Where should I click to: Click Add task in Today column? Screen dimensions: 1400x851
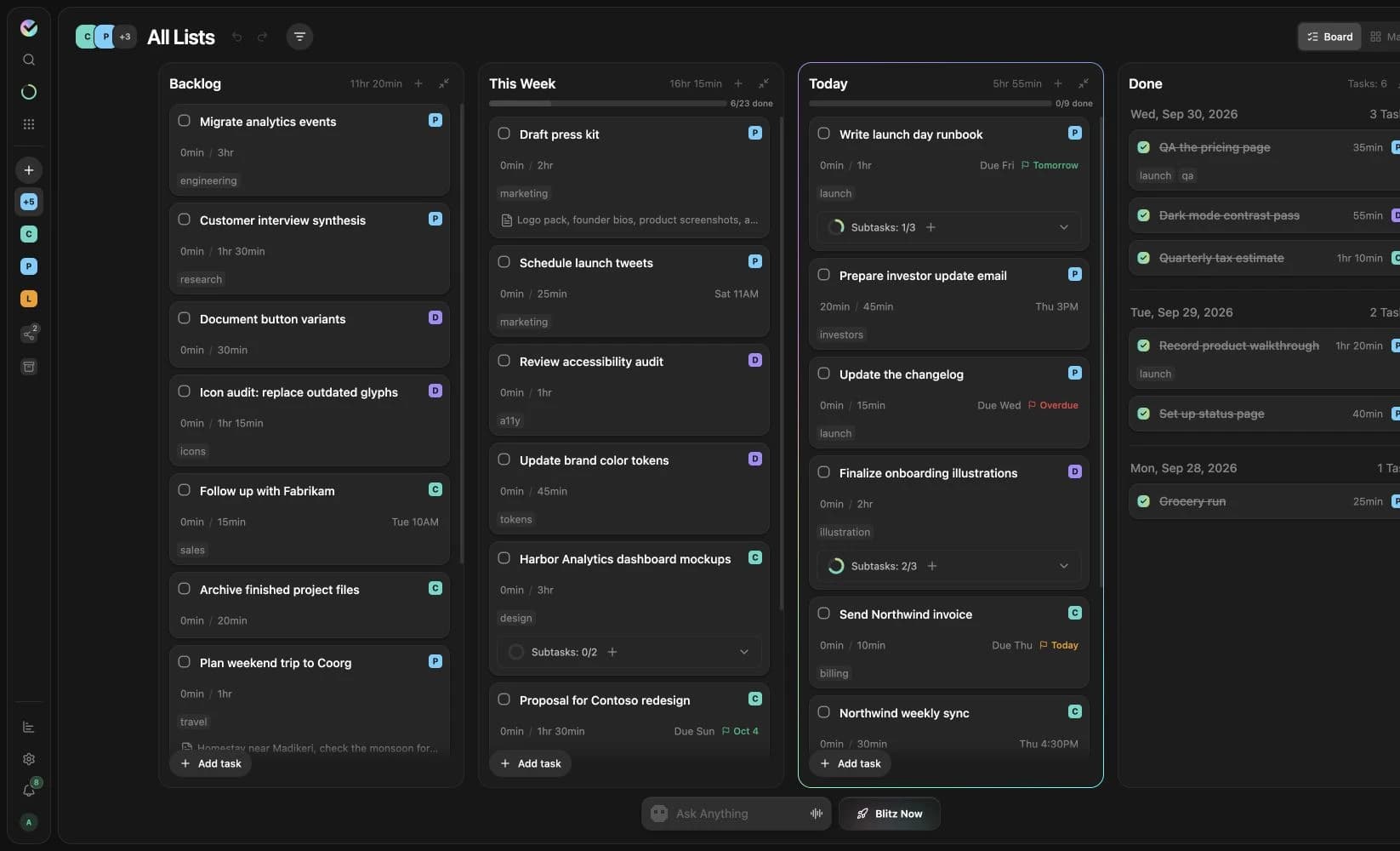(x=851, y=763)
